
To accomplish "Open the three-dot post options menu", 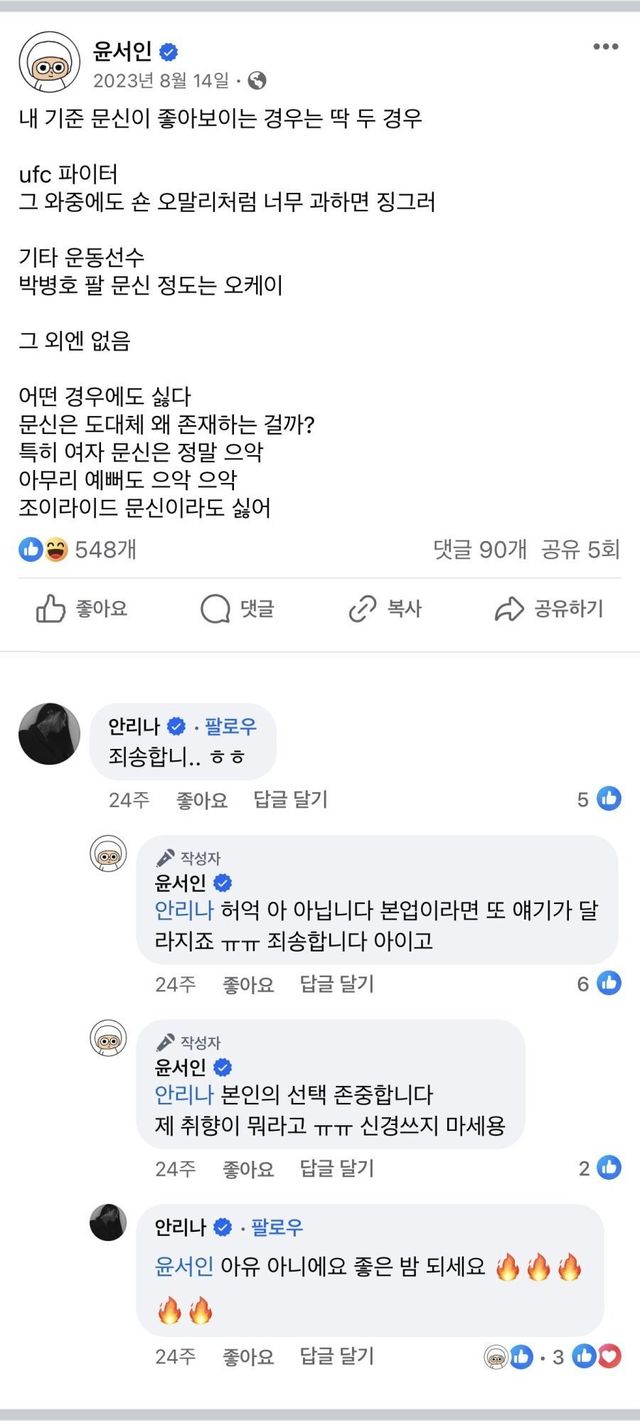I will (x=605, y=47).
